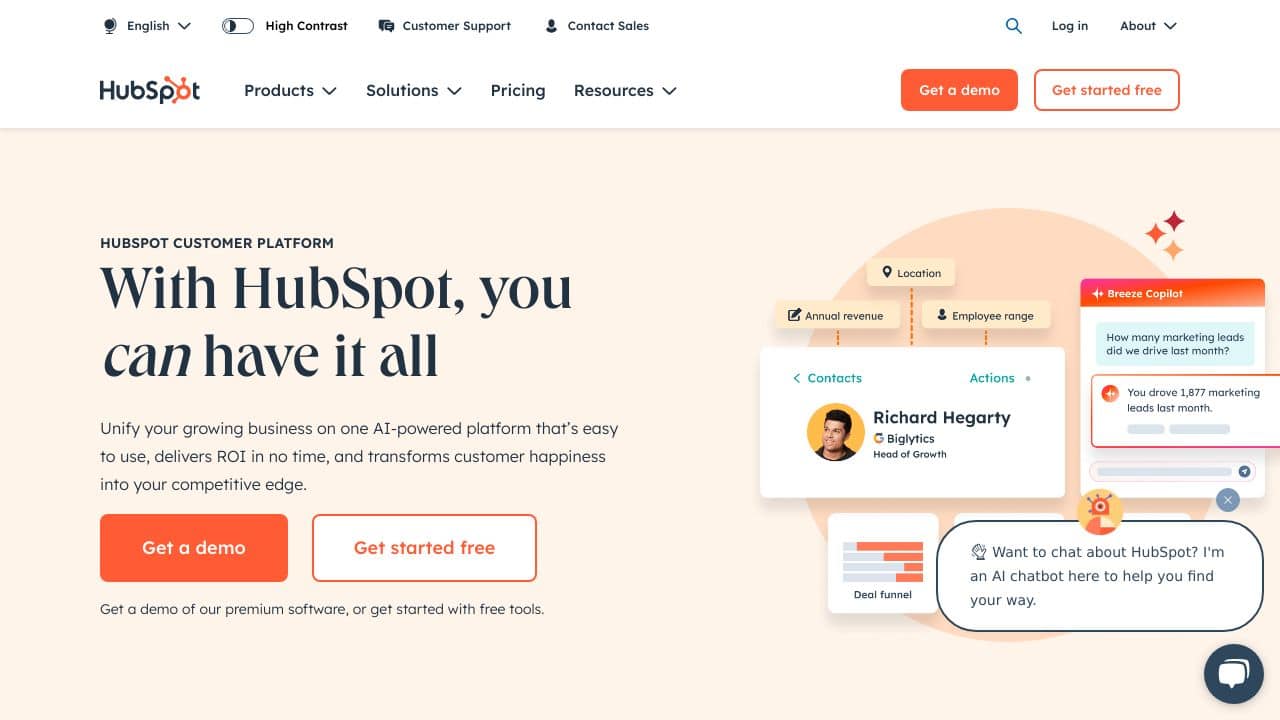Click the chatbot robot avatar icon

[1100, 509]
